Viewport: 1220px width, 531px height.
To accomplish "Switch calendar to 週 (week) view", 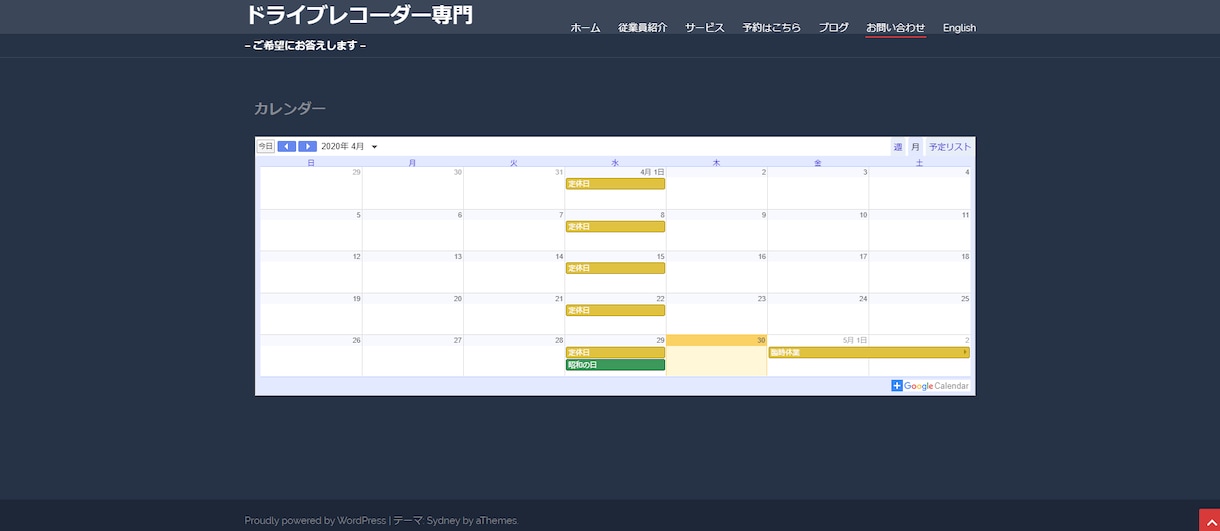I will [898, 147].
